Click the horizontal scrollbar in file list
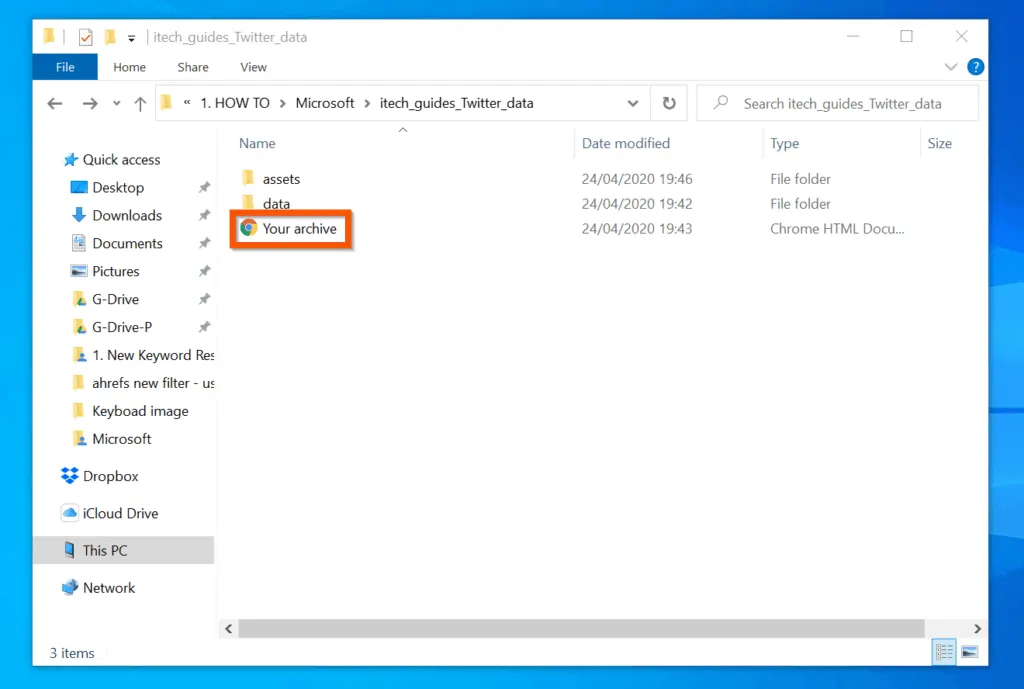 [580, 628]
